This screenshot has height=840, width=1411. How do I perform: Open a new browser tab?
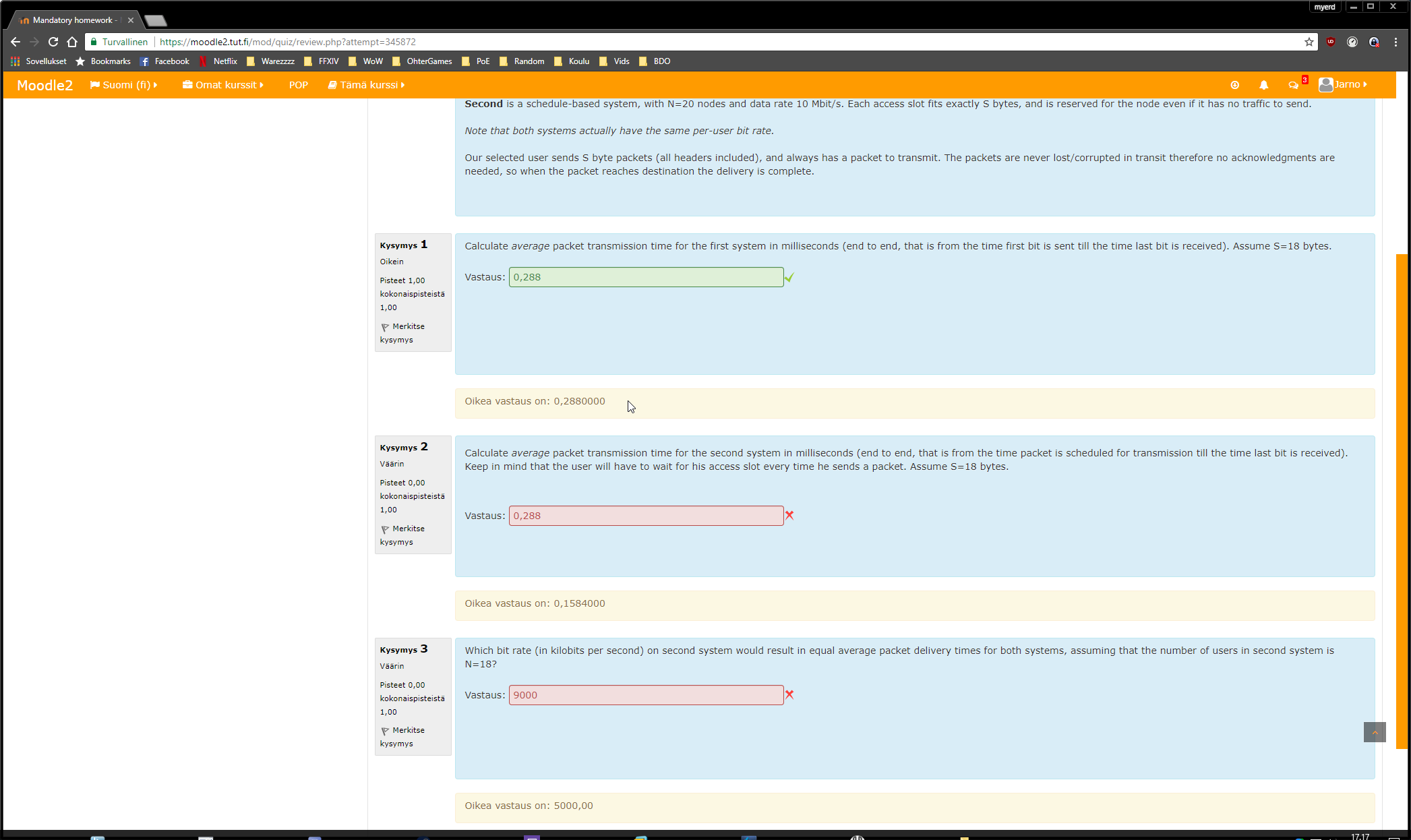(155, 20)
